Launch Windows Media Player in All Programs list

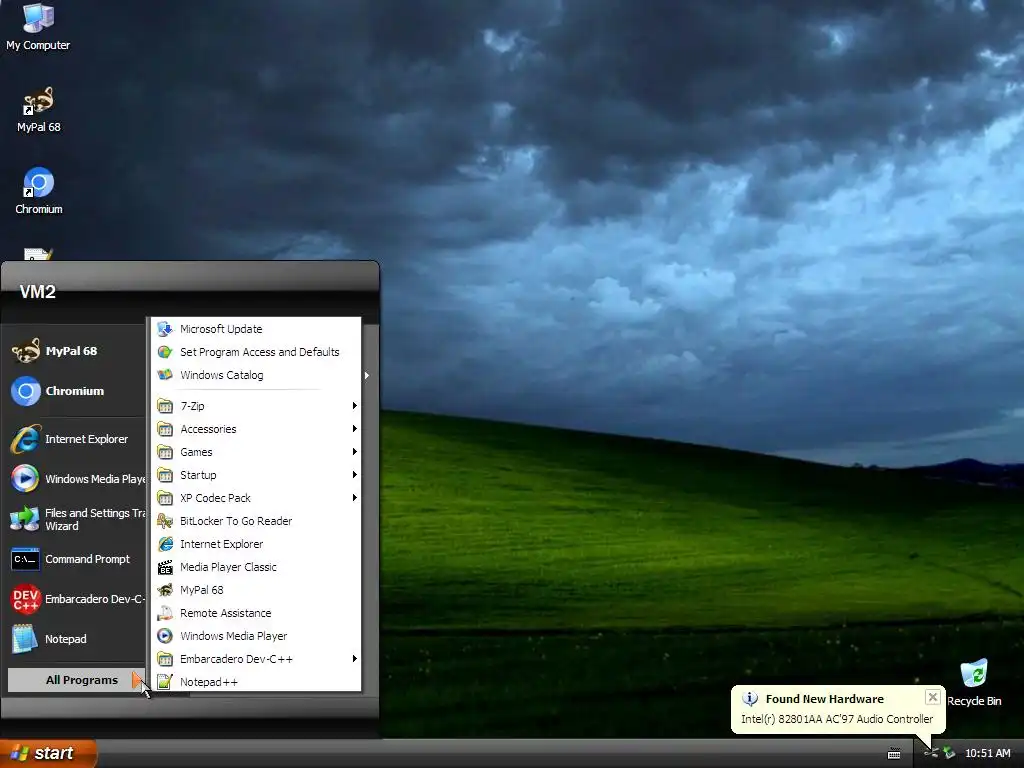point(256,636)
